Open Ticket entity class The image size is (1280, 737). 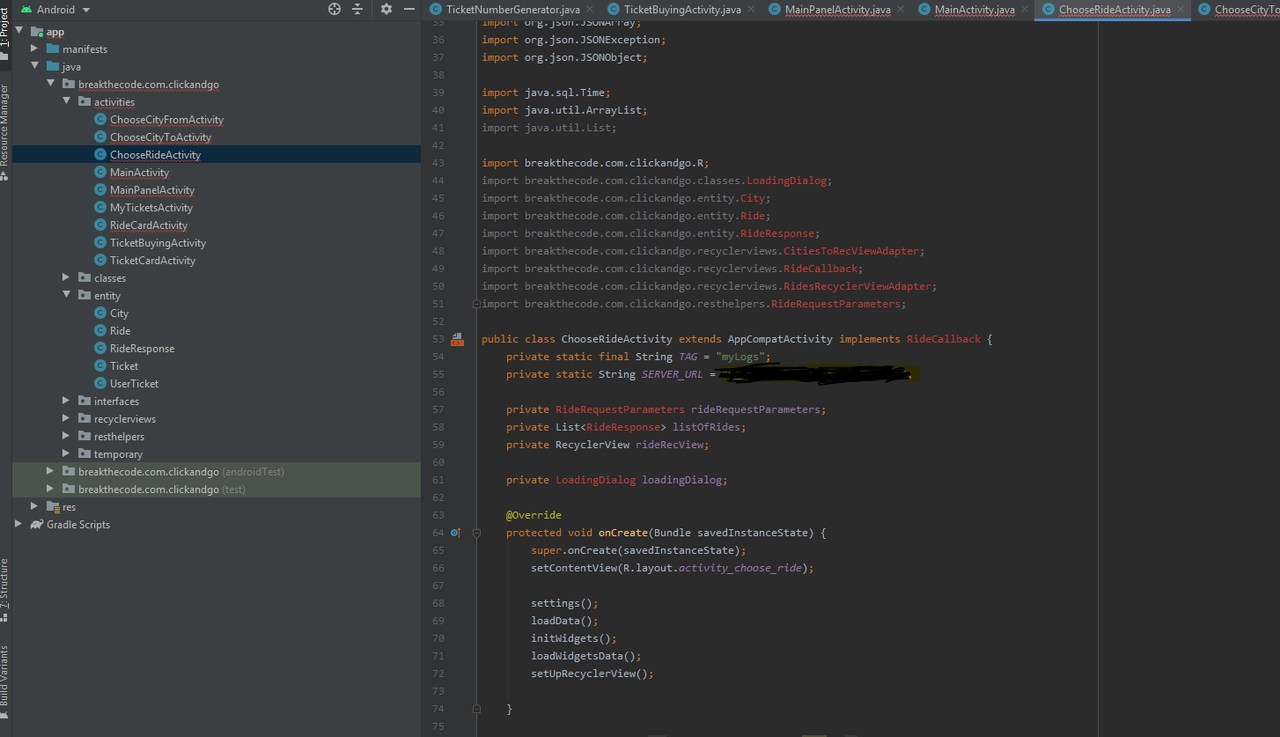tap(124, 366)
